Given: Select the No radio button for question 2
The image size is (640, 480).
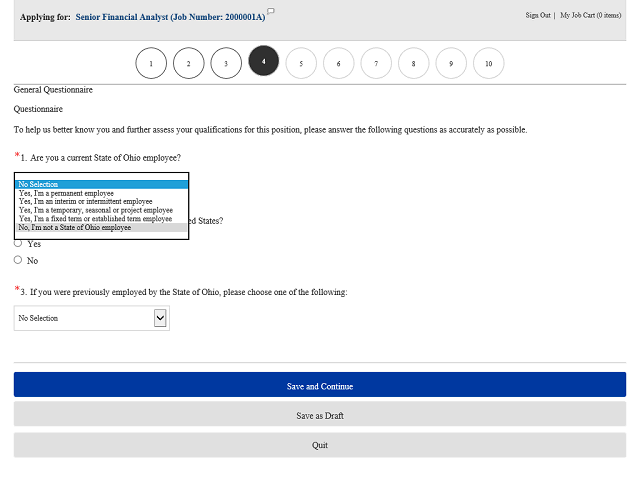Looking at the screenshot, I should pyautogui.click(x=18, y=260).
